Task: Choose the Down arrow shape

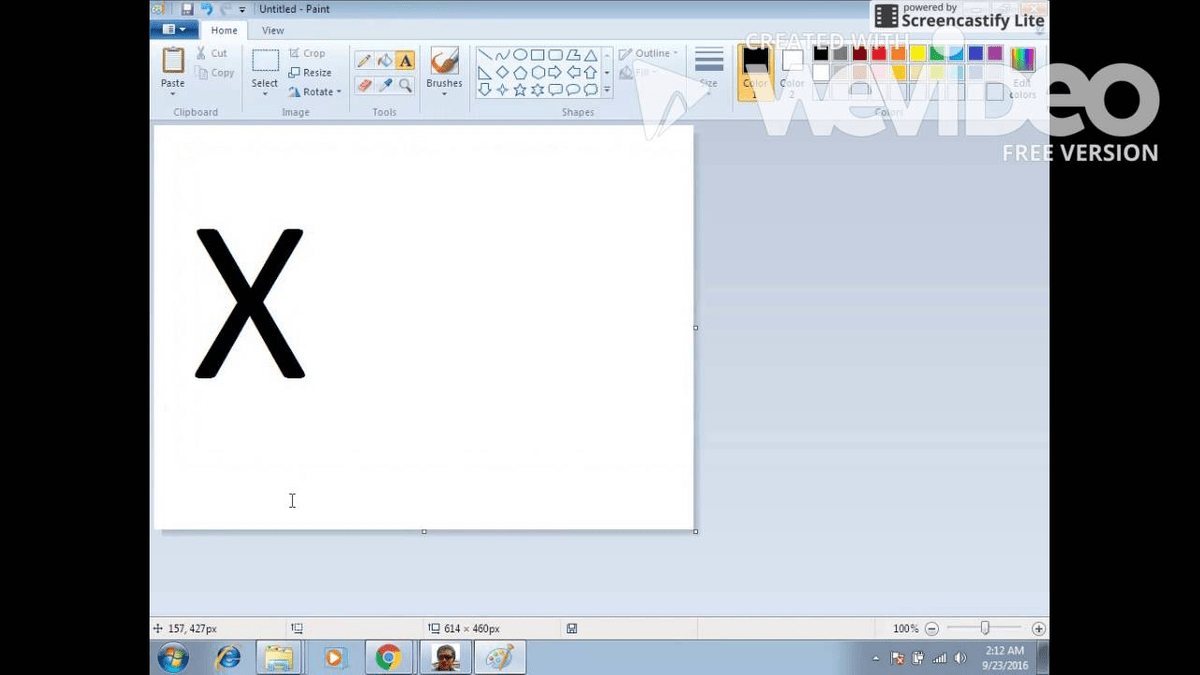Action: pyautogui.click(x=485, y=90)
